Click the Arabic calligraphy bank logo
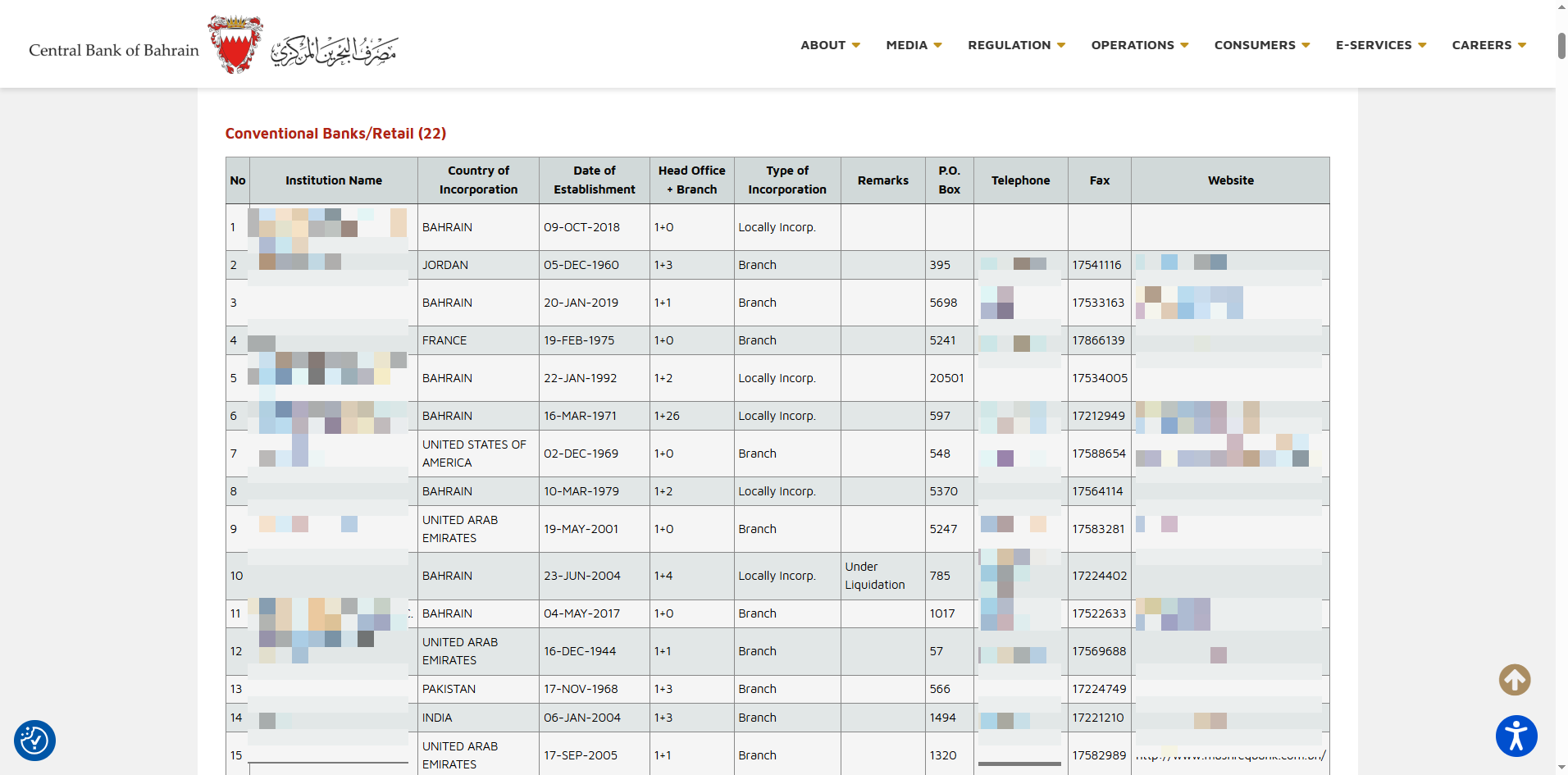The width and height of the screenshot is (1568, 775). tap(334, 50)
